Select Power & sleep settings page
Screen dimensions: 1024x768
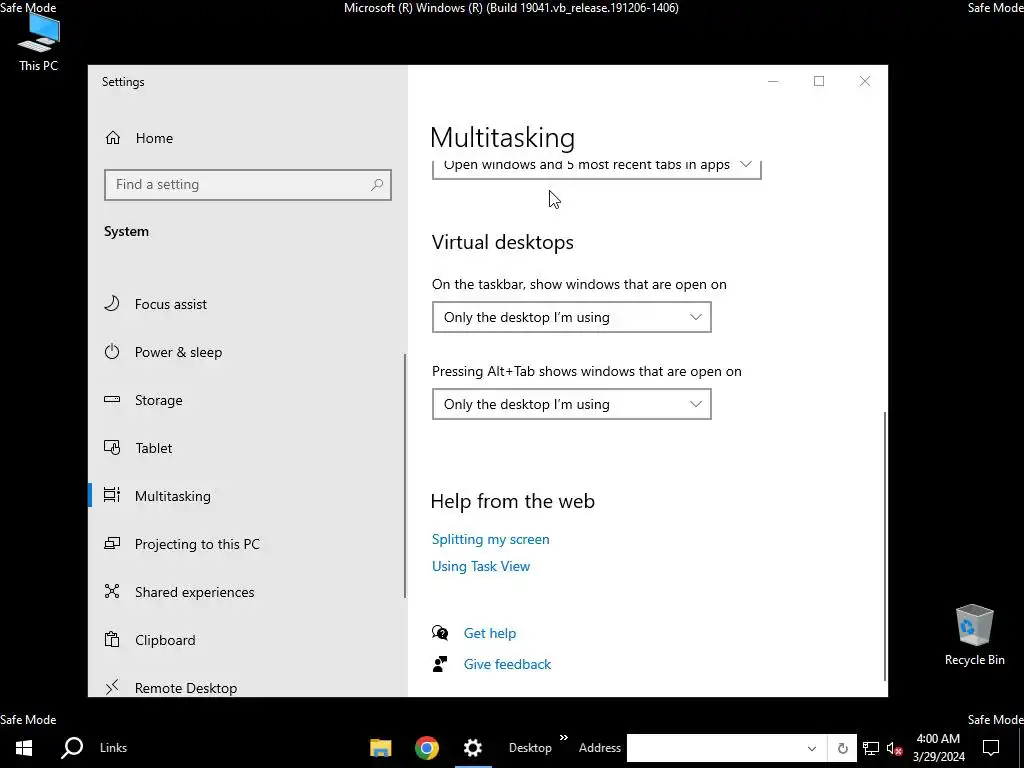(x=248, y=352)
